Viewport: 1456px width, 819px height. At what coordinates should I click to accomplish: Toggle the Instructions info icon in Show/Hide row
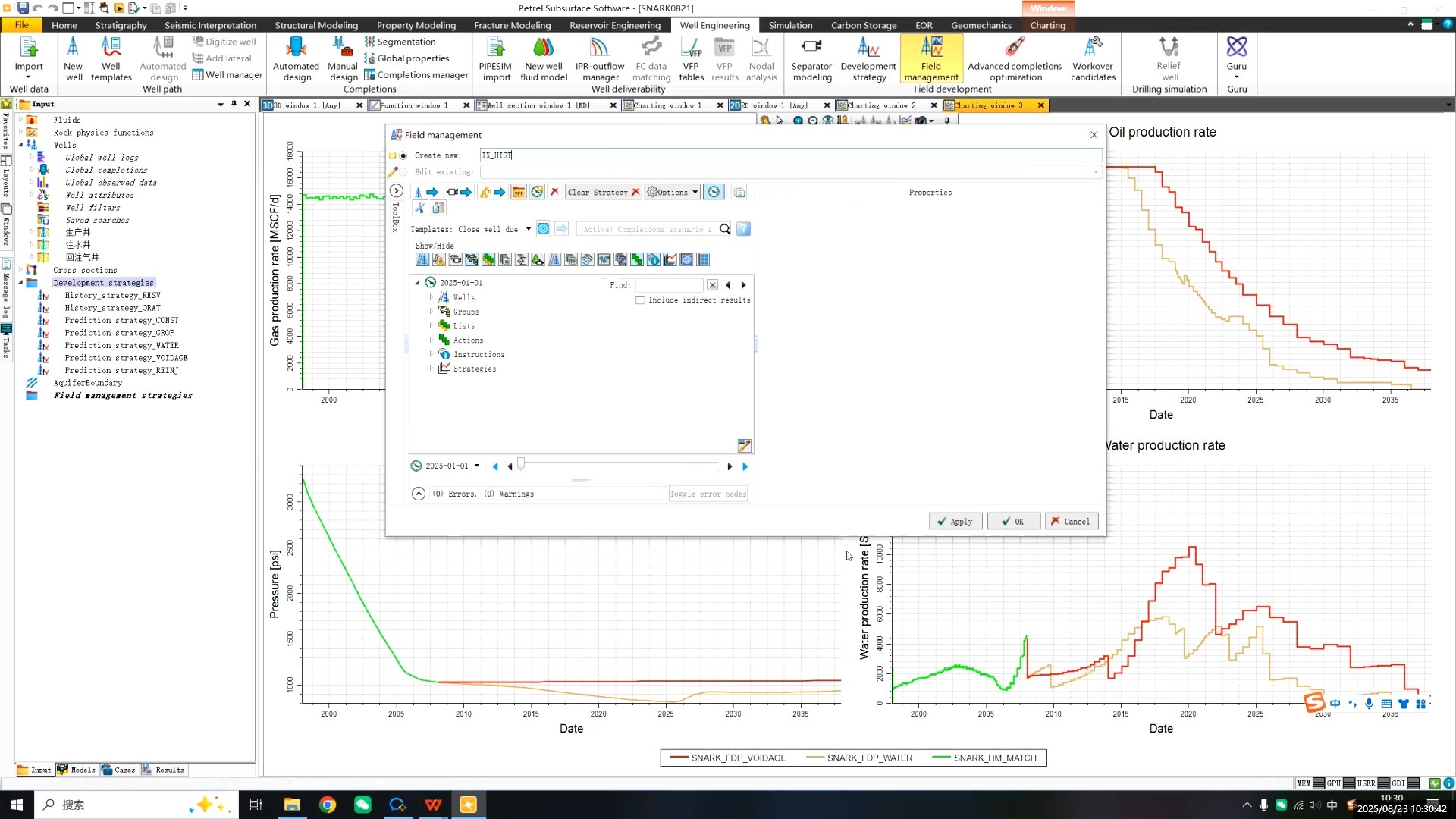653,260
